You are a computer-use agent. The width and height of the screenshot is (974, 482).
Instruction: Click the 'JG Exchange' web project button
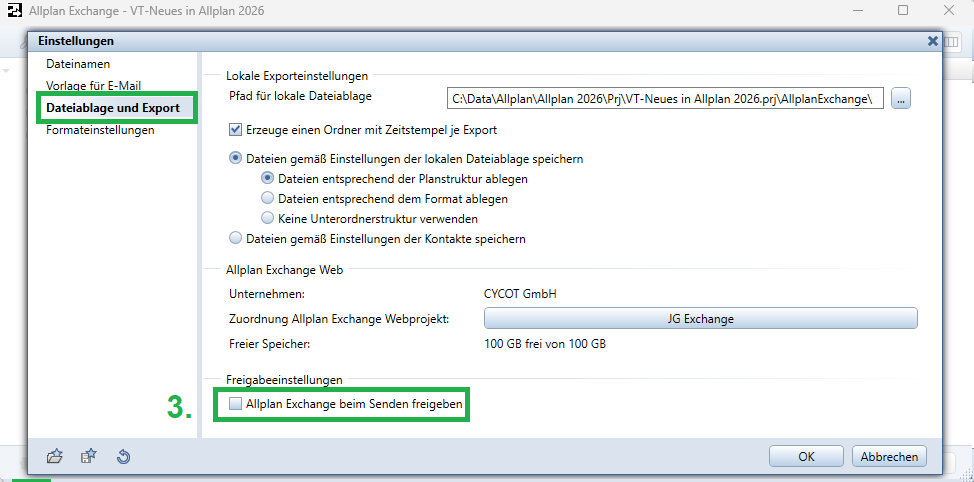coord(700,319)
